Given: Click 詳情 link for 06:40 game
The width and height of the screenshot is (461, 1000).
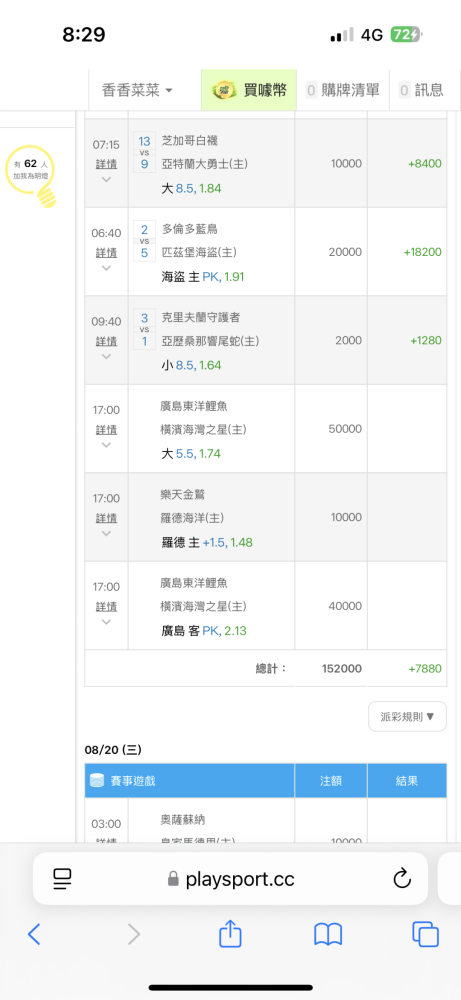Looking at the screenshot, I should [x=106, y=253].
